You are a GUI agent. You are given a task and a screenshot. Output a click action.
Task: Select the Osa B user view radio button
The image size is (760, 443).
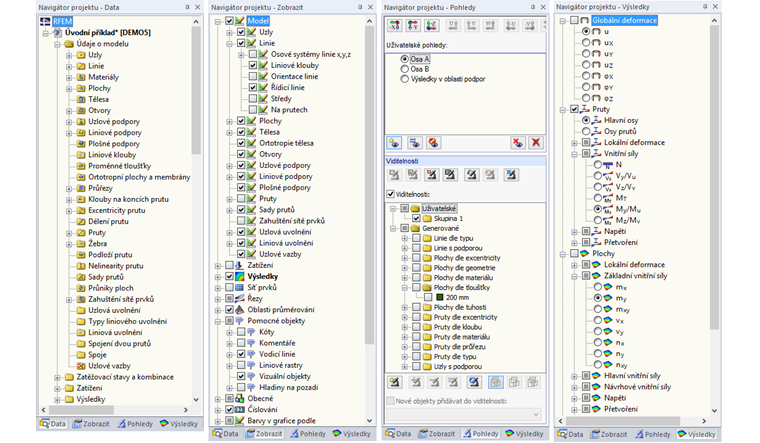tap(405, 69)
